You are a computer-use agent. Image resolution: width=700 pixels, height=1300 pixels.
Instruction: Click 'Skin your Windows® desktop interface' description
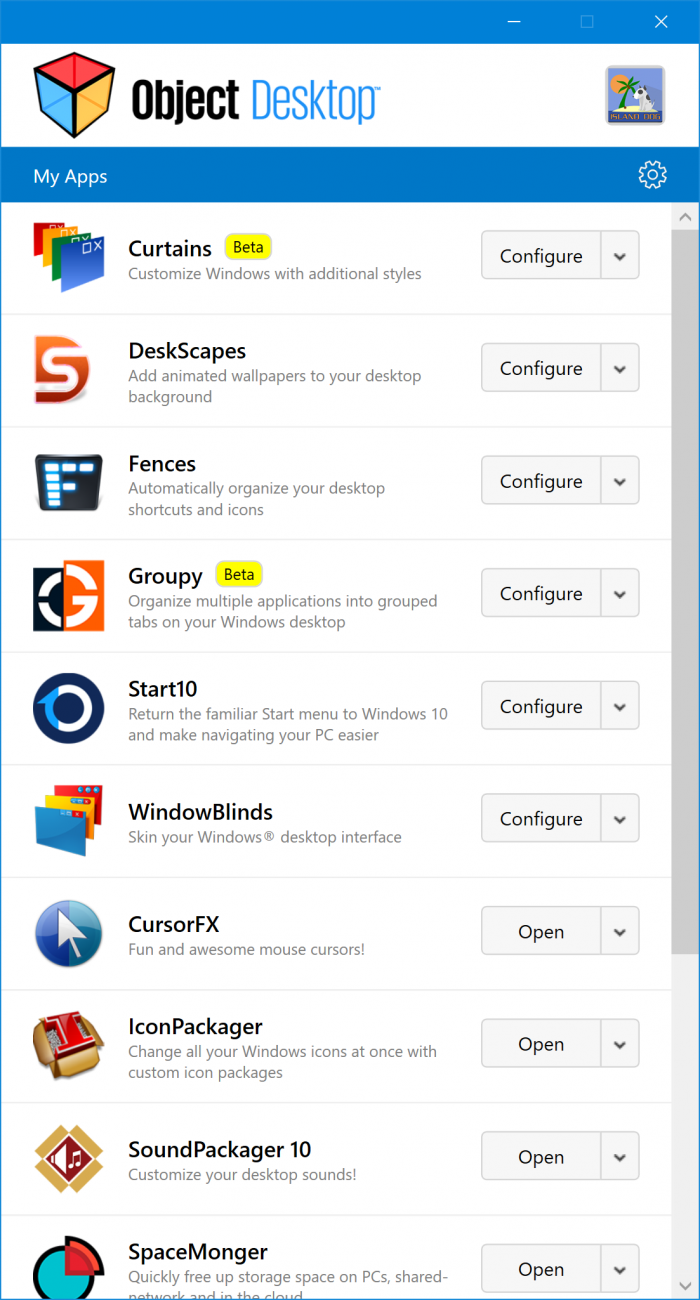pos(265,837)
